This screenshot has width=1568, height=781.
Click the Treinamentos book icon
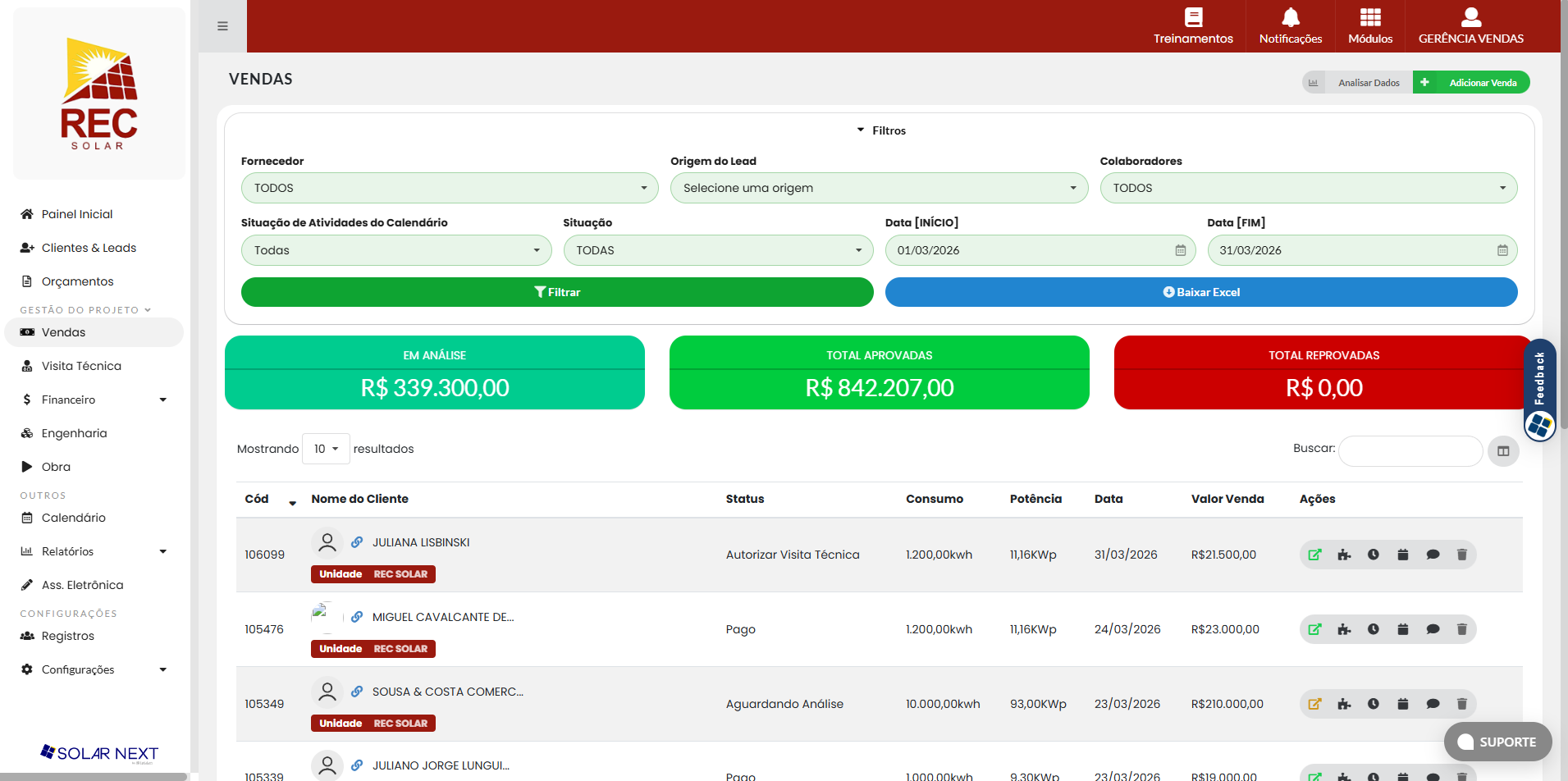[1194, 17]
